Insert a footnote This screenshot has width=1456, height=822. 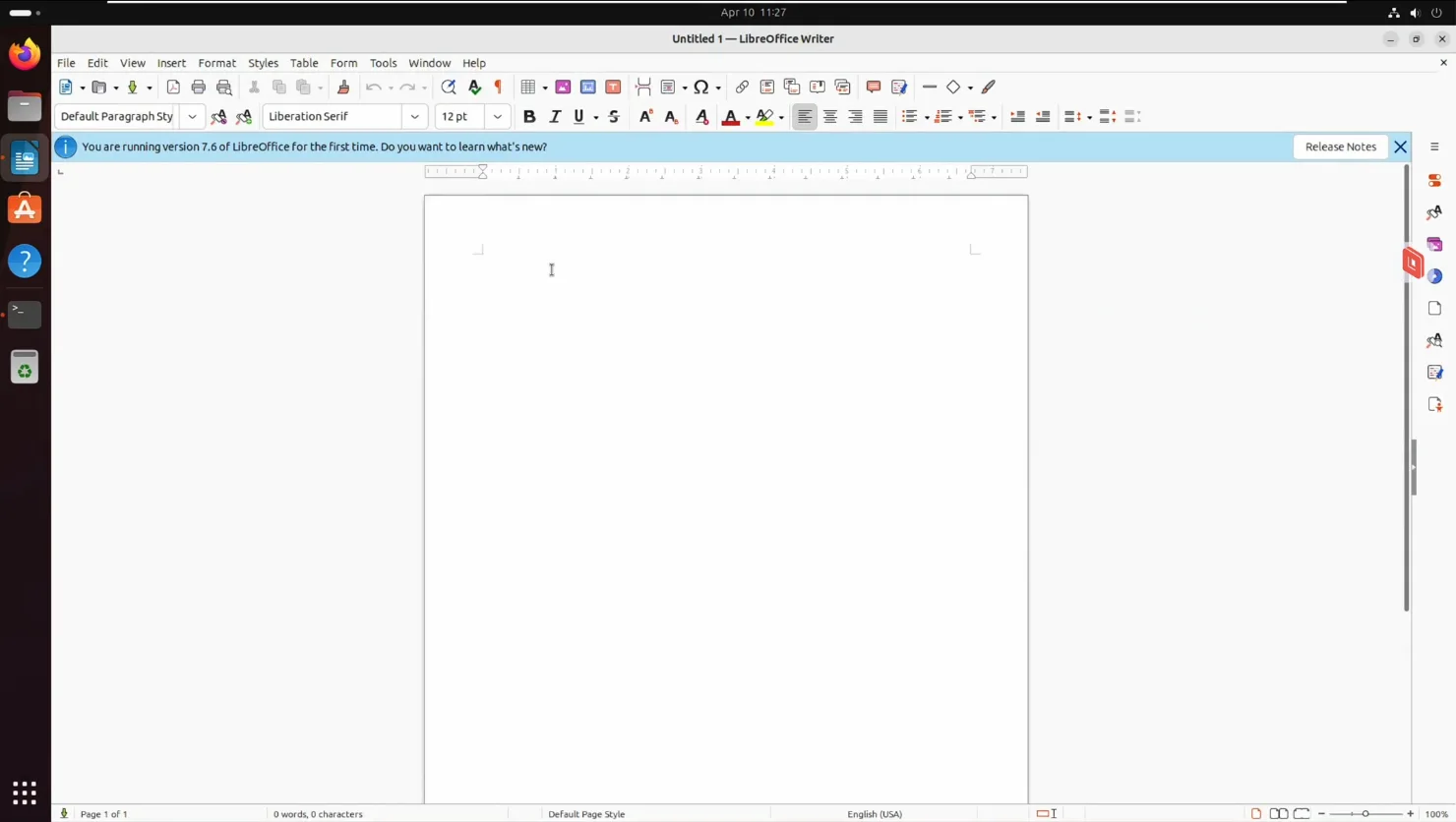point(767,88)
